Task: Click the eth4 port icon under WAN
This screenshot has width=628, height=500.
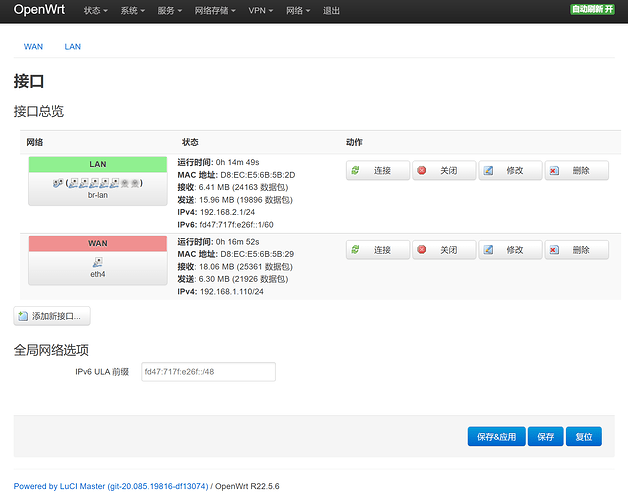Action: point(98,262)
